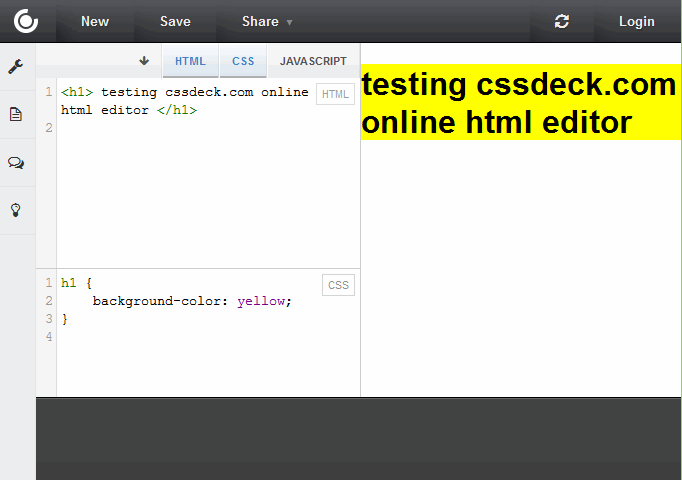This screenshot has width=682, height=480.
Task: Click line 2 in the HTML editor
Action: [x=209, y=128]
